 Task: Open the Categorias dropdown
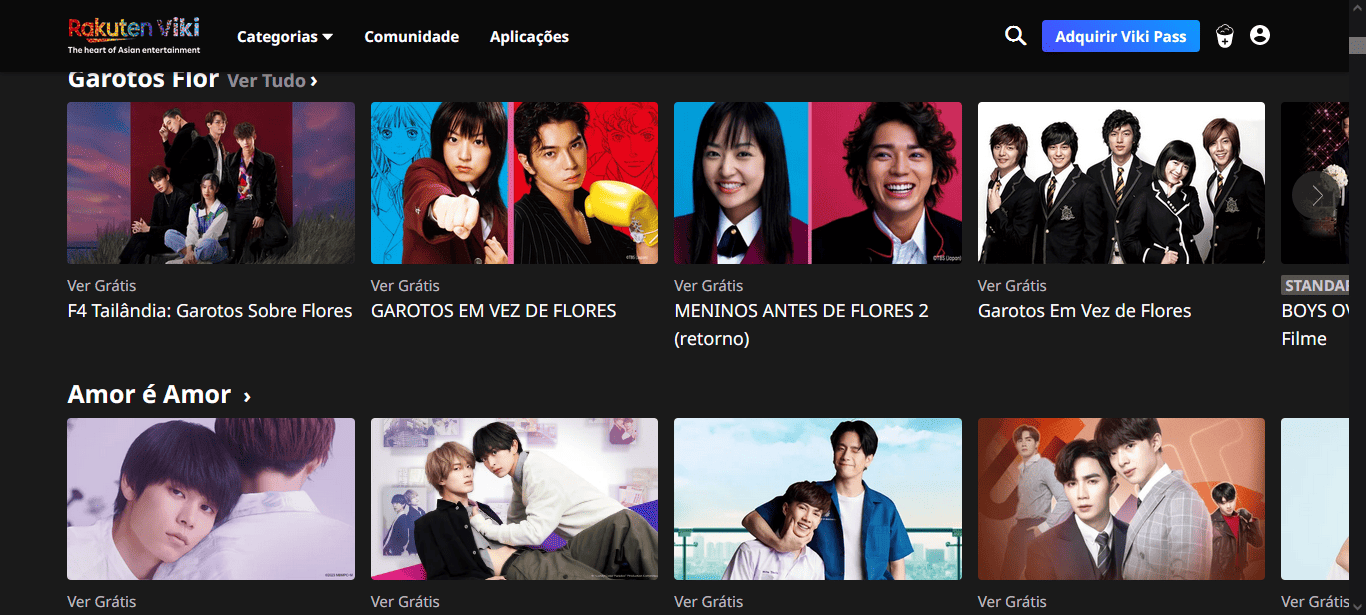coord(284,36)
